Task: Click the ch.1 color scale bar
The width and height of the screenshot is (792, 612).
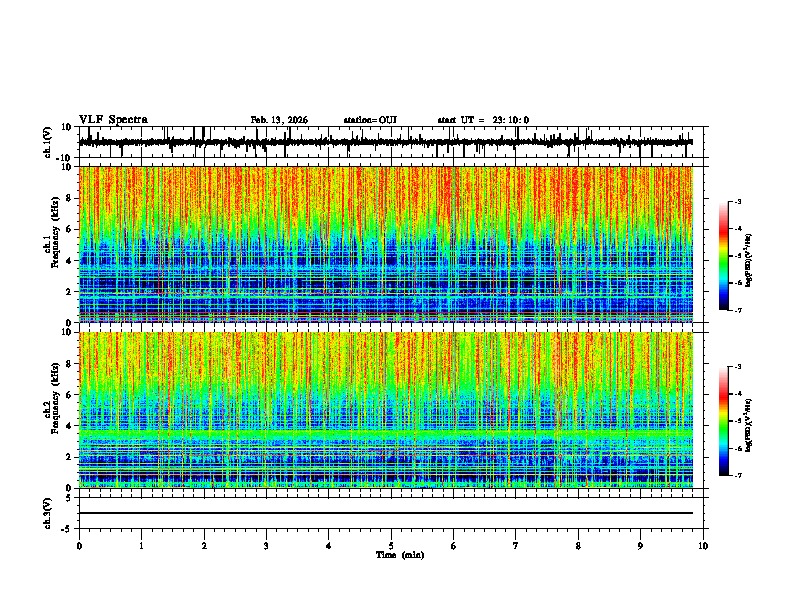Action: click(x=724, y=255)
